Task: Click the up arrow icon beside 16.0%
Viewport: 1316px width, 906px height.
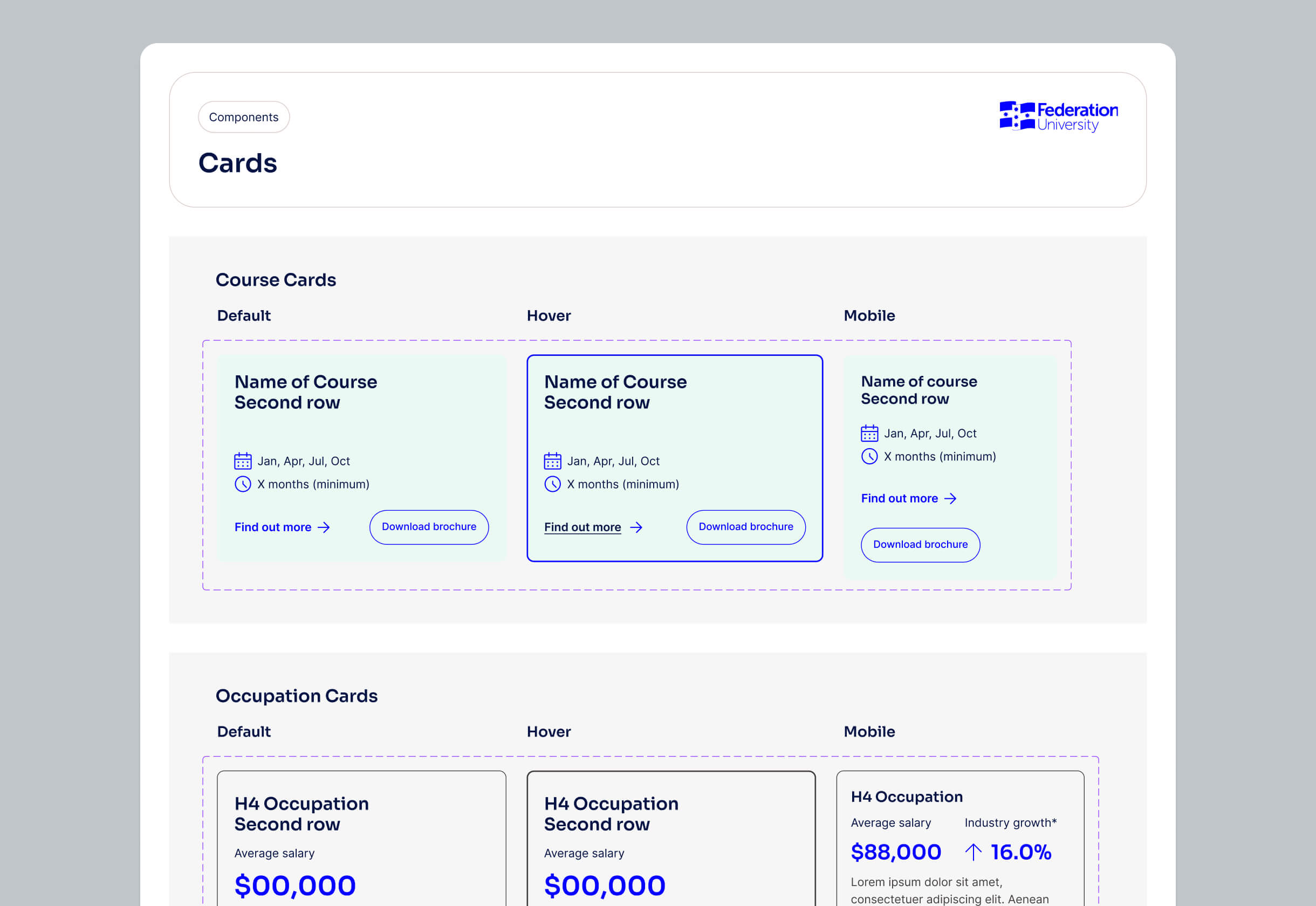Action: click(973, 852)
